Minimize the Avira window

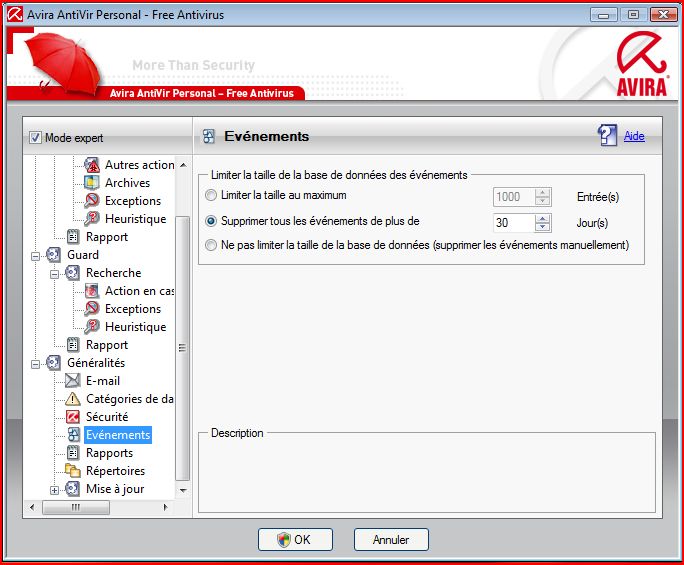[604, 15]
